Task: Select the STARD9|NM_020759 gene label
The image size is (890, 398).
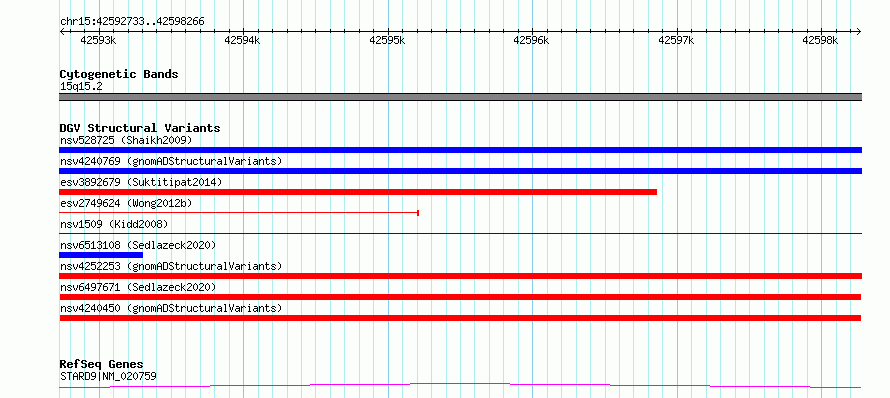Action: pos(108,376)
